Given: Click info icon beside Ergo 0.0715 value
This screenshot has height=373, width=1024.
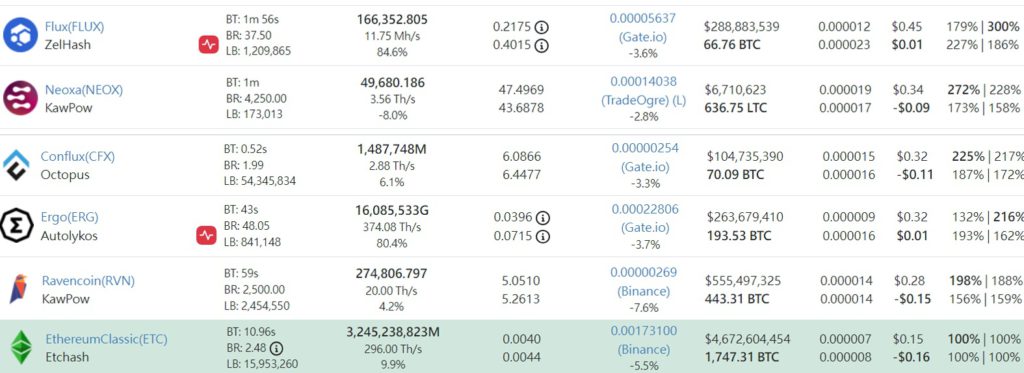Looking at the screenshot, I should (542, 236).
